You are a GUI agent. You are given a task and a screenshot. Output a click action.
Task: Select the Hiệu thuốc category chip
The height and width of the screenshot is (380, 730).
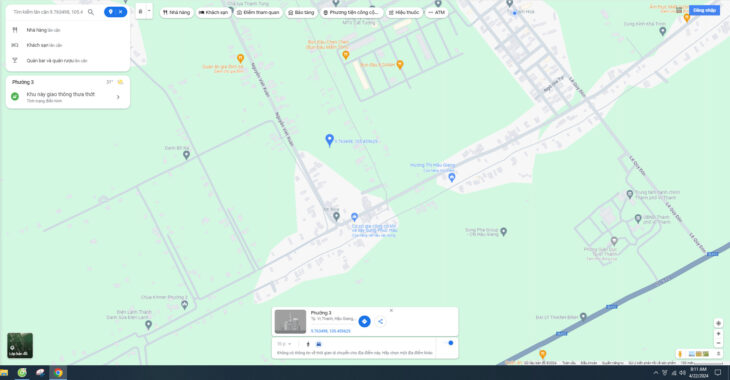click(404, 13)
